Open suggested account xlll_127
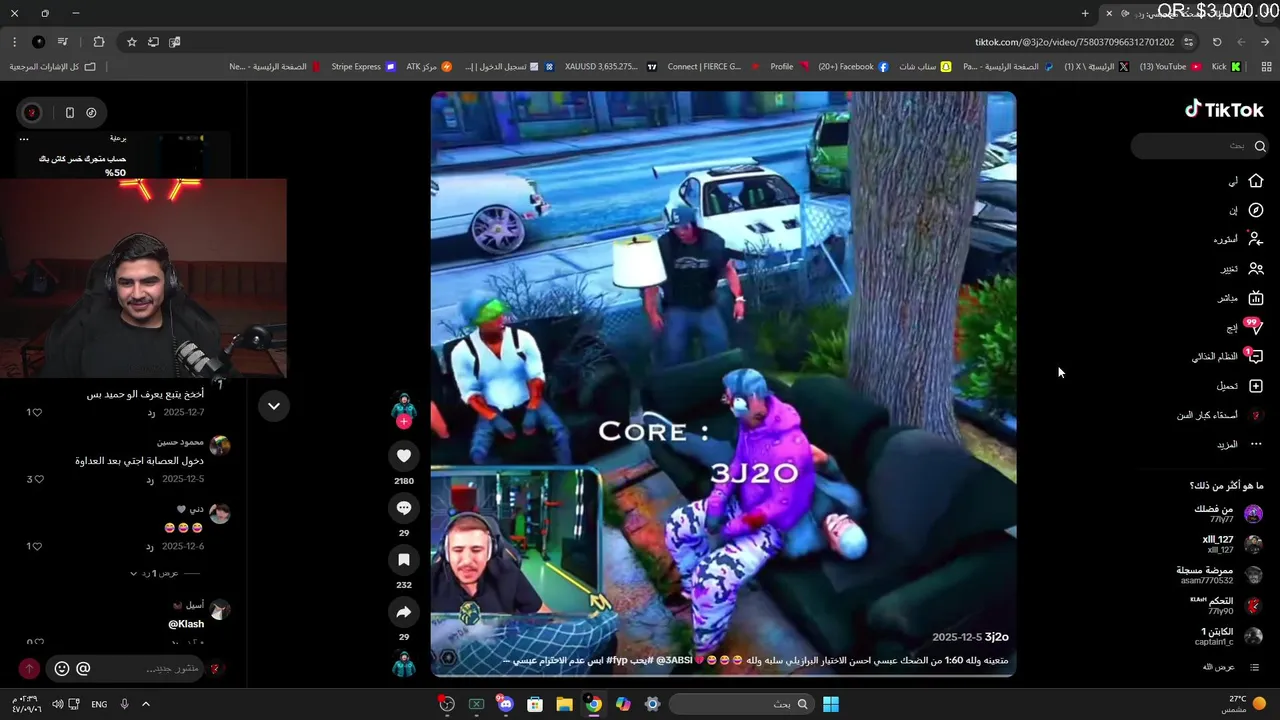The image size is (1280, 720). [x=1230, y=544]
